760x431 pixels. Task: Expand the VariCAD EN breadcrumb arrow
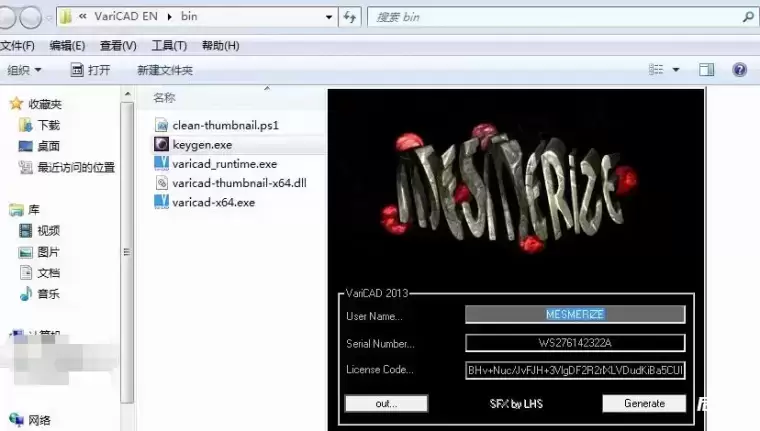[x=170, y=17]
